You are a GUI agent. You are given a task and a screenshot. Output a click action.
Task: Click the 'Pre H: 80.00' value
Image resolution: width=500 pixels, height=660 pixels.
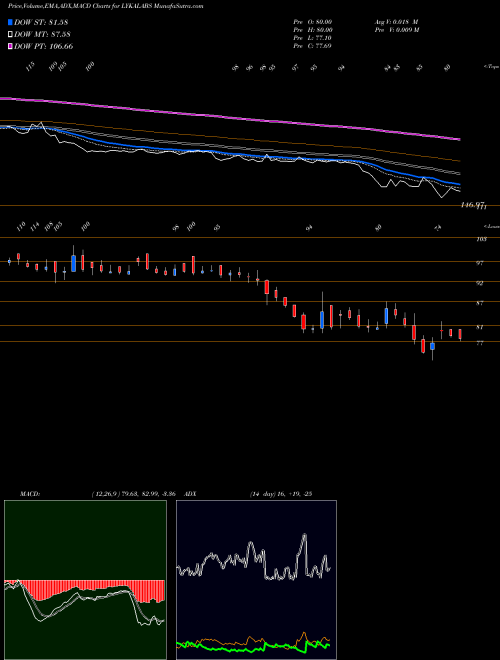(x=313, y=30)
